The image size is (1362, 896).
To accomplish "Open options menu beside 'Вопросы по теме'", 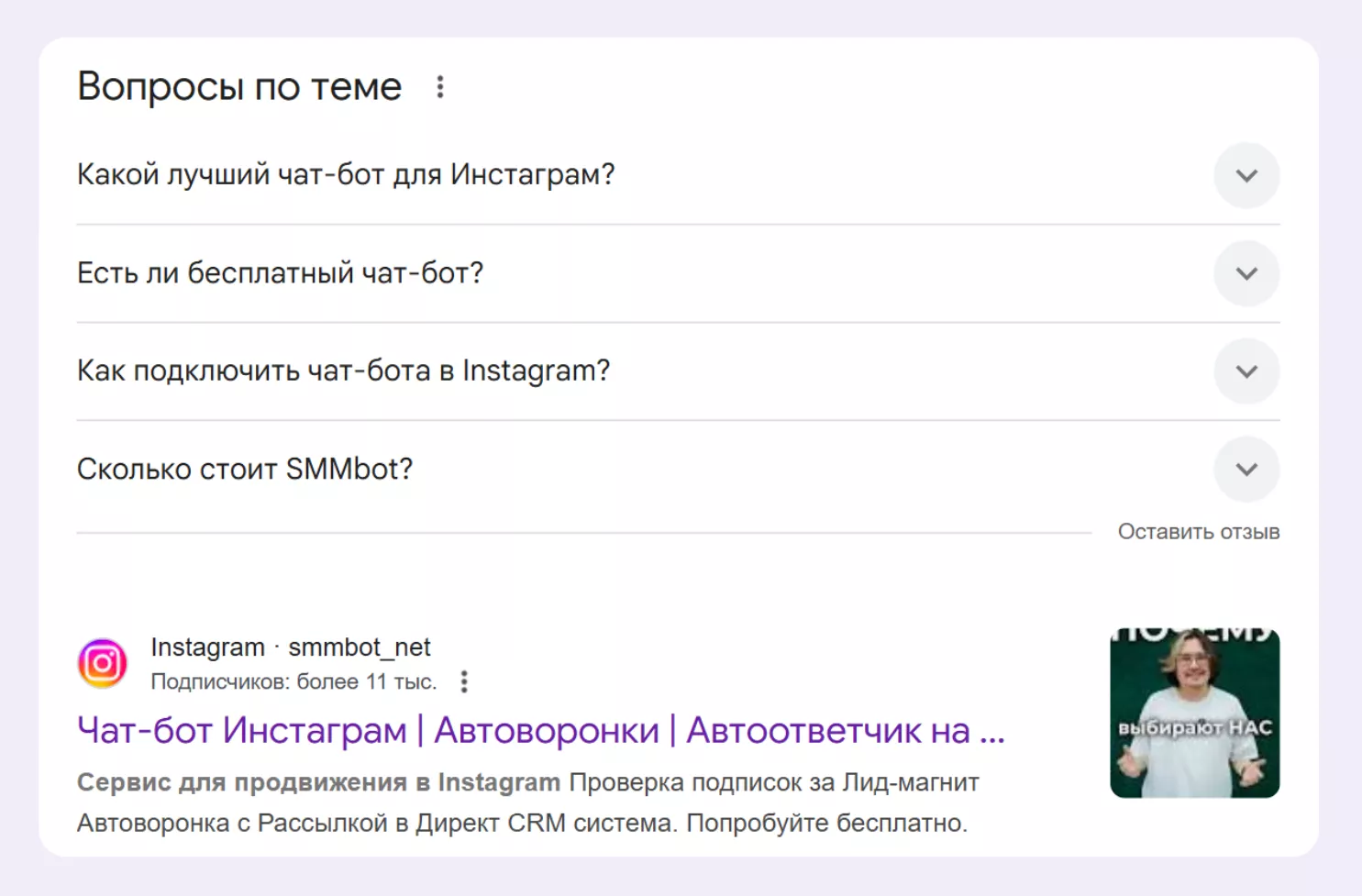I will (x=440, y=87).
